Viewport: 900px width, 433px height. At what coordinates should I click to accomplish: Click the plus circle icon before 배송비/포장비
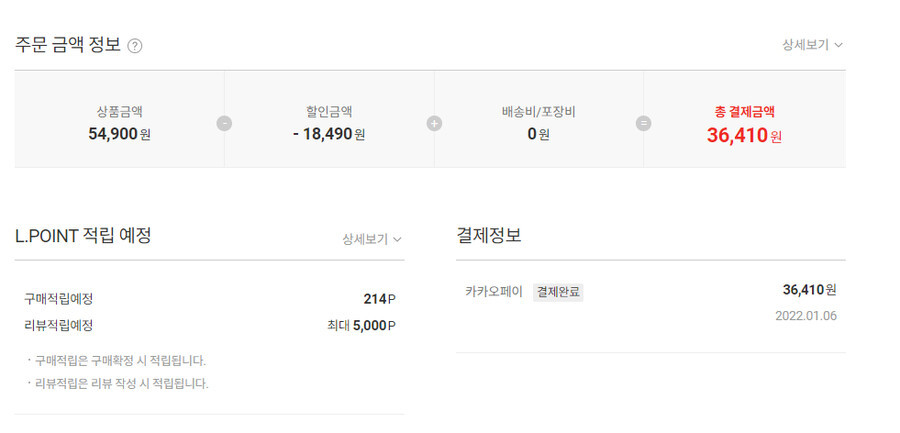click(435, 123)
